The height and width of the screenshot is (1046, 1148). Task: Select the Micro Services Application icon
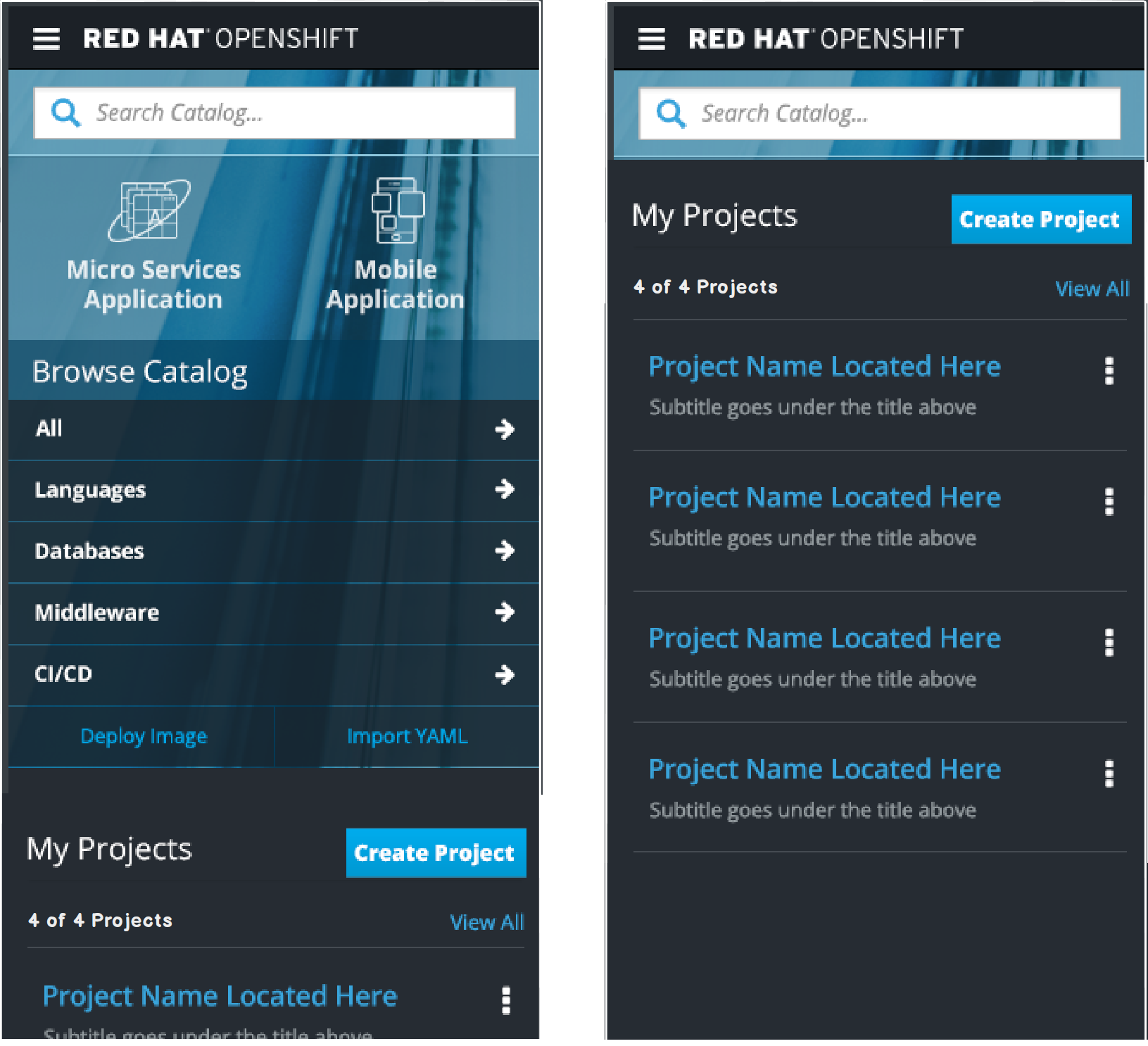pos(149,210)
